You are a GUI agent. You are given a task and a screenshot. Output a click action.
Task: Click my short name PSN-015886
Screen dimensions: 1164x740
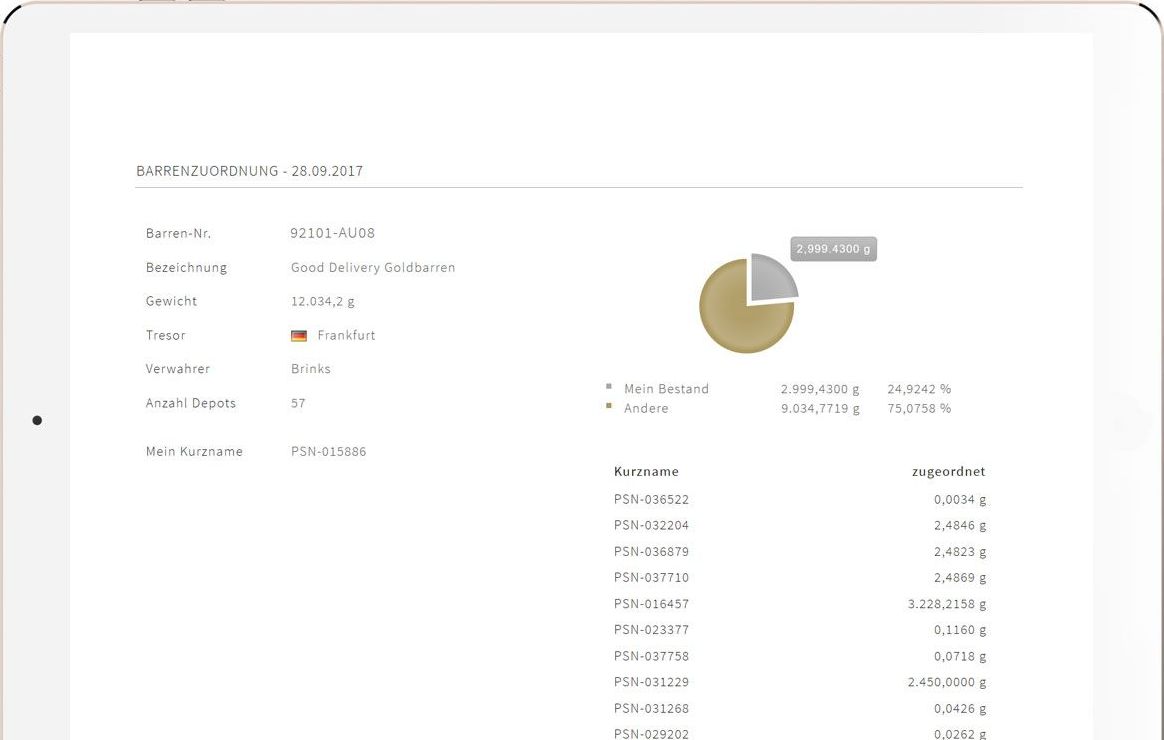coord(328,451)
